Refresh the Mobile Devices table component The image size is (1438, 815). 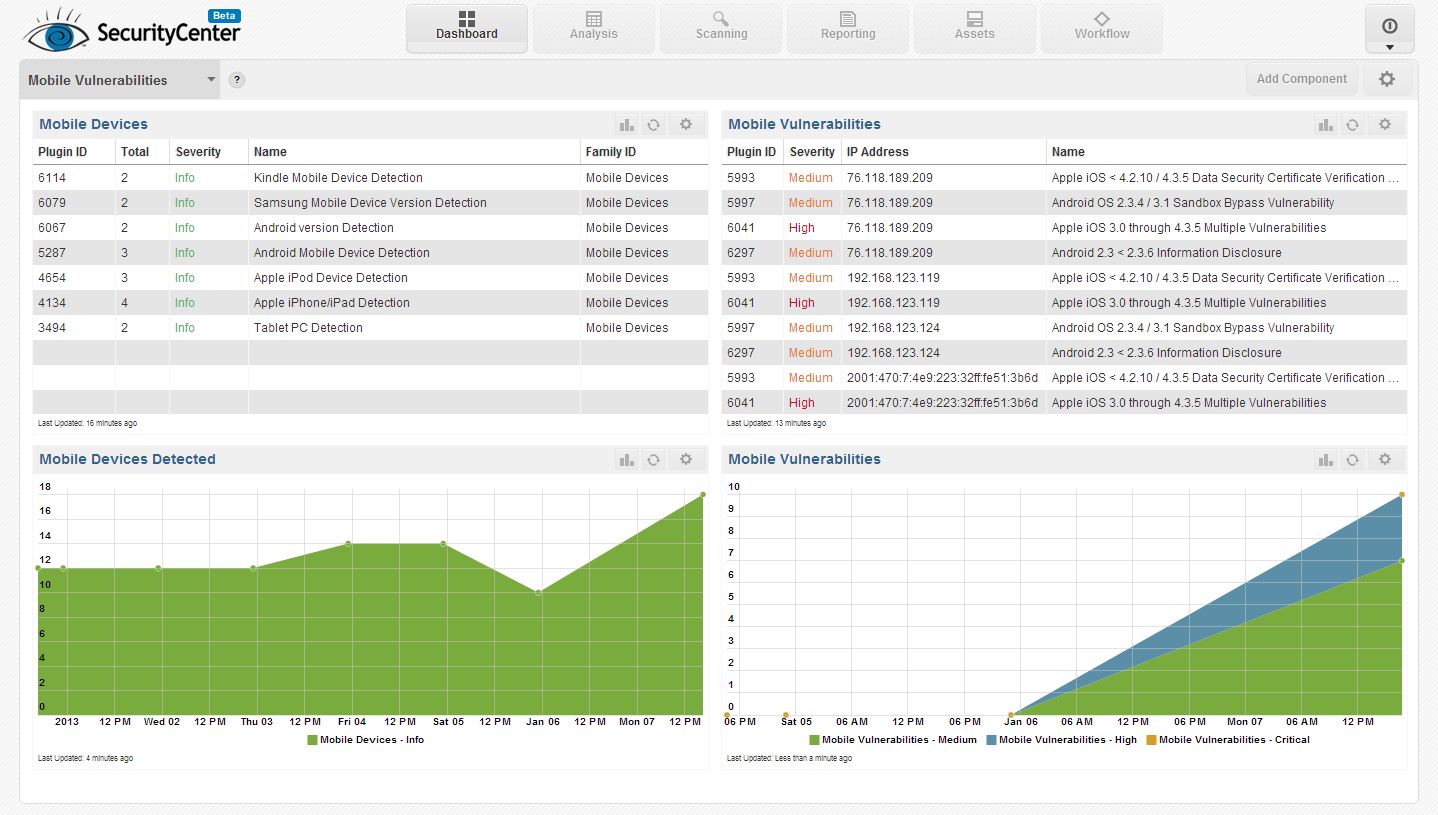point(653,125)
